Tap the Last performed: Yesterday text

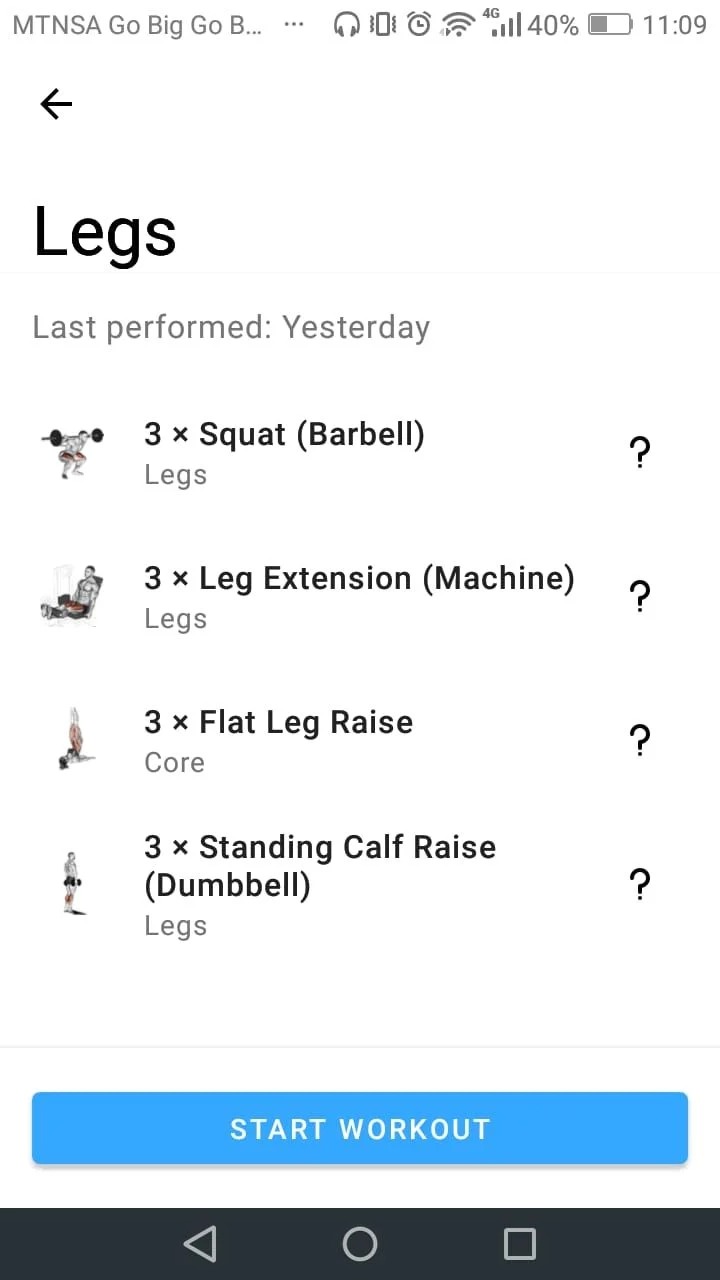231,327
